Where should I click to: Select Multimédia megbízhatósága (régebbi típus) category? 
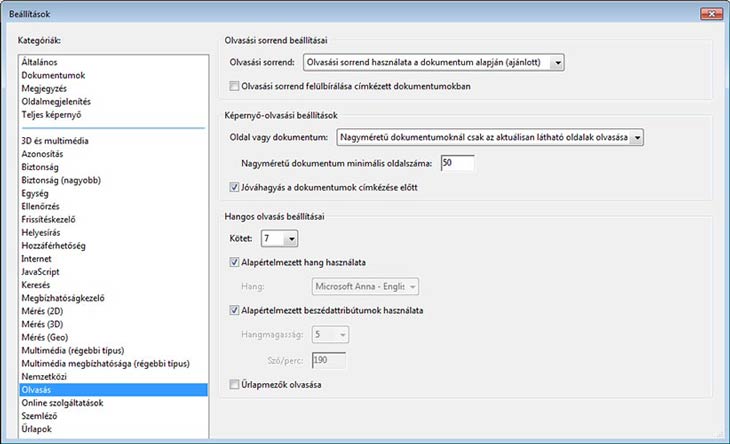coord(114,363)
